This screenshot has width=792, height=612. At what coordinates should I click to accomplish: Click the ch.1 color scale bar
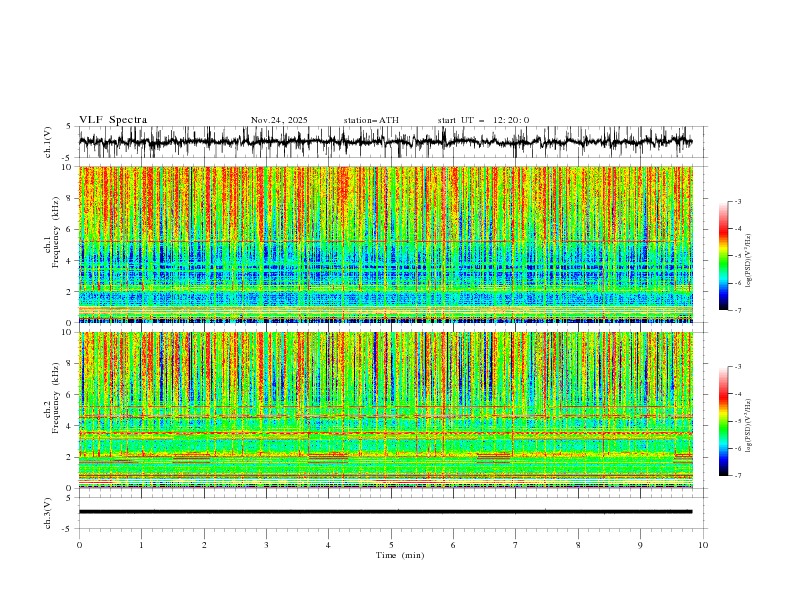tap(723, 256)
